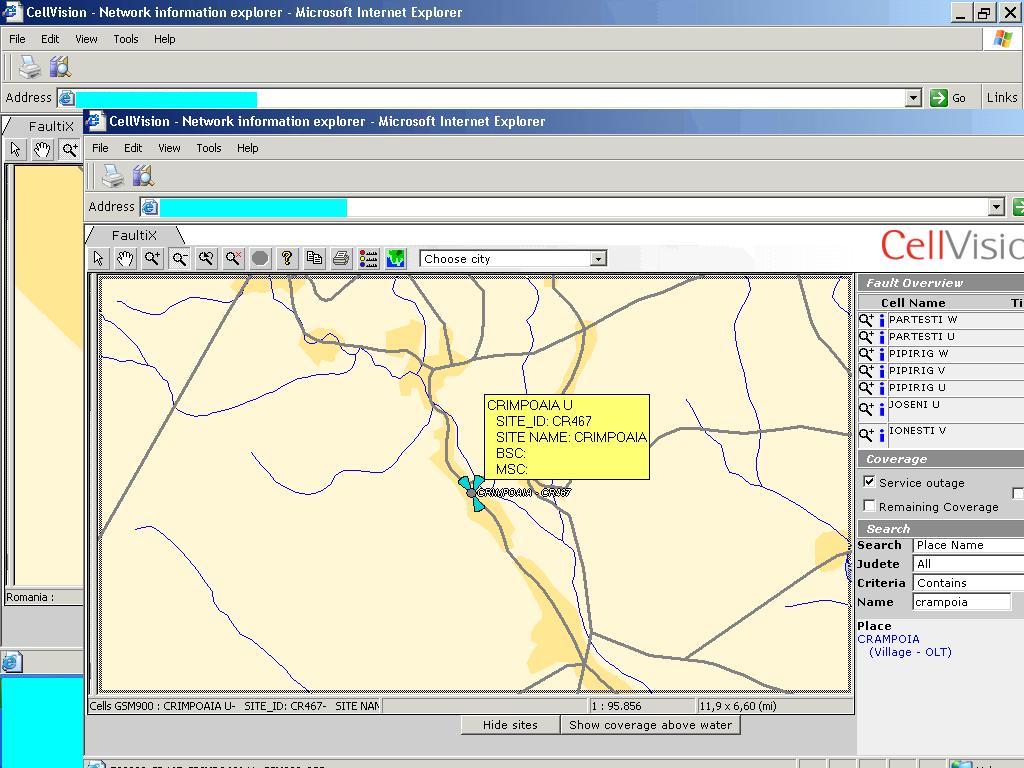Check the Remaining Coverage checkbox
This screenshot has width=1024, height=768.
869,506
